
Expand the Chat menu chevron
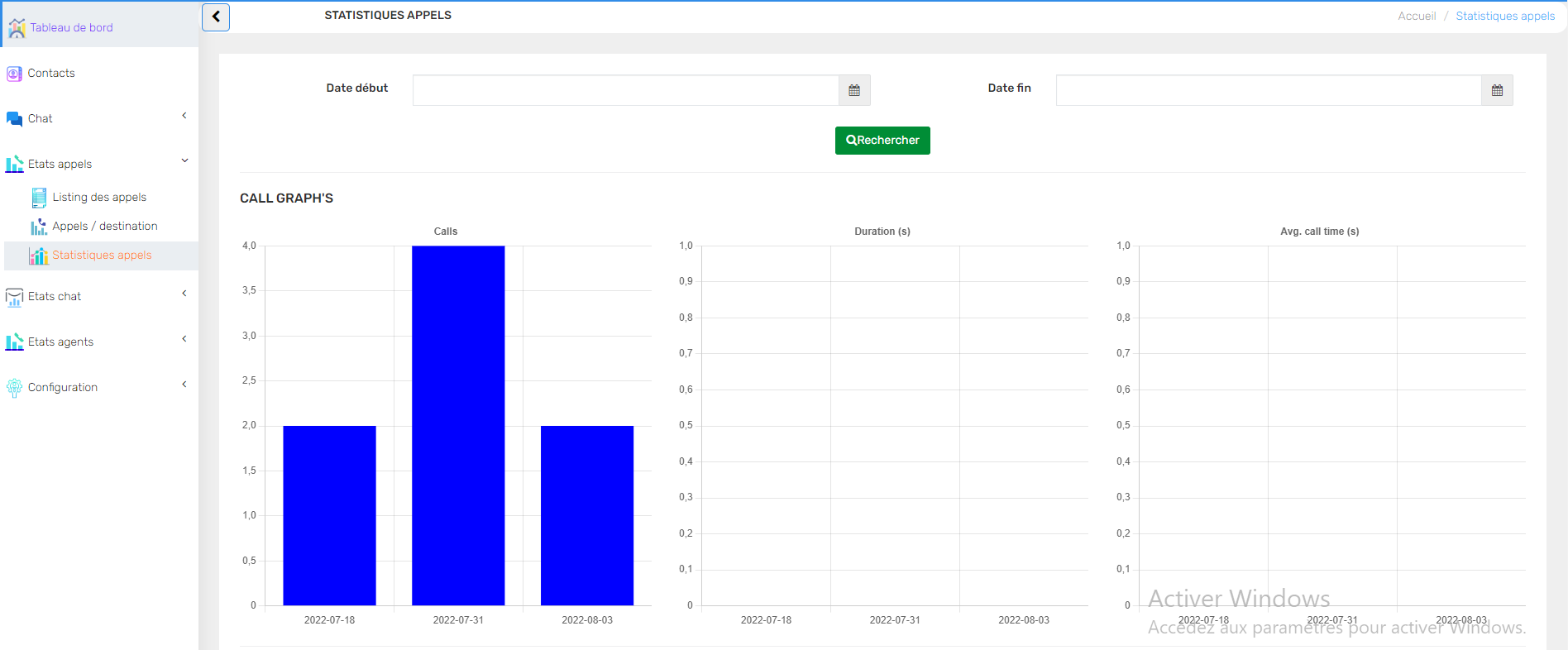click(184, 116)
